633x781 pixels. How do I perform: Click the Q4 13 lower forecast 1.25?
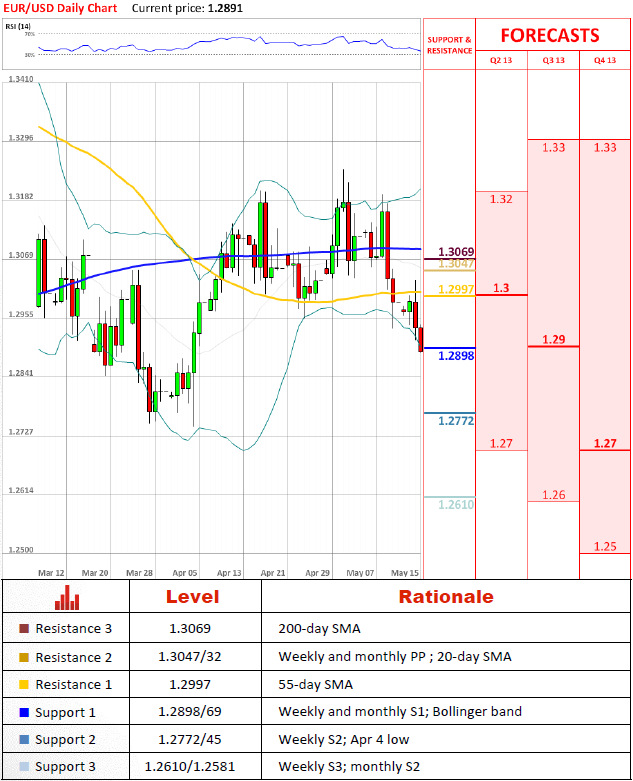605,546
